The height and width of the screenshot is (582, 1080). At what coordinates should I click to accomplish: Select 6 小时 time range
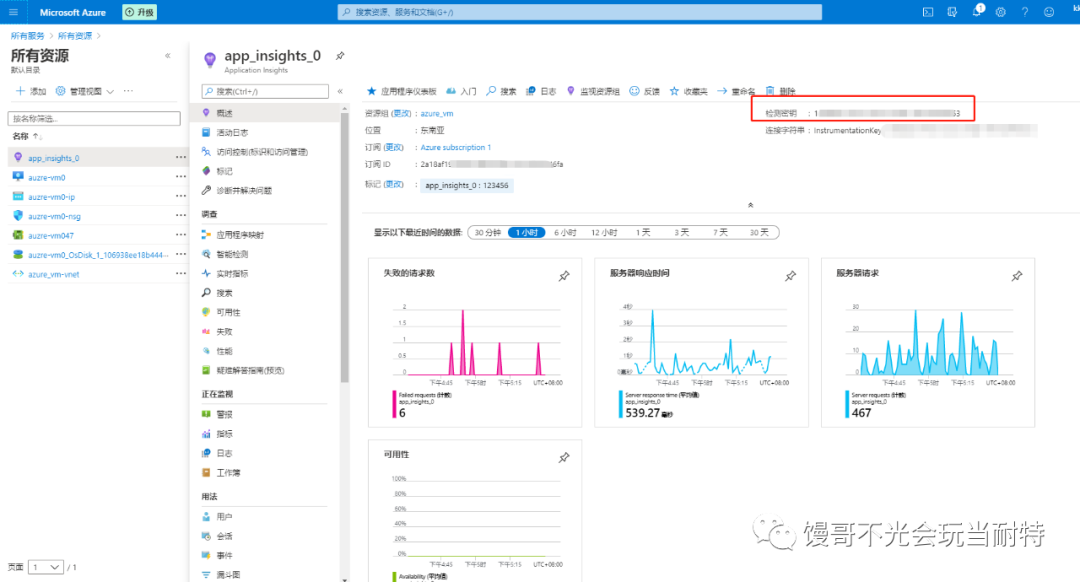(x=565, y=233)
